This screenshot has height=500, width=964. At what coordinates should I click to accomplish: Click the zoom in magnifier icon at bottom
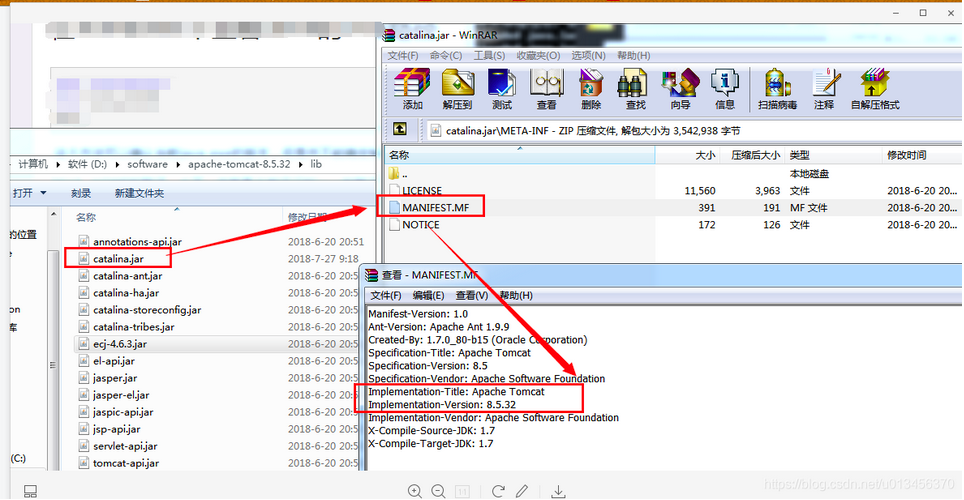tap(415, 491)
